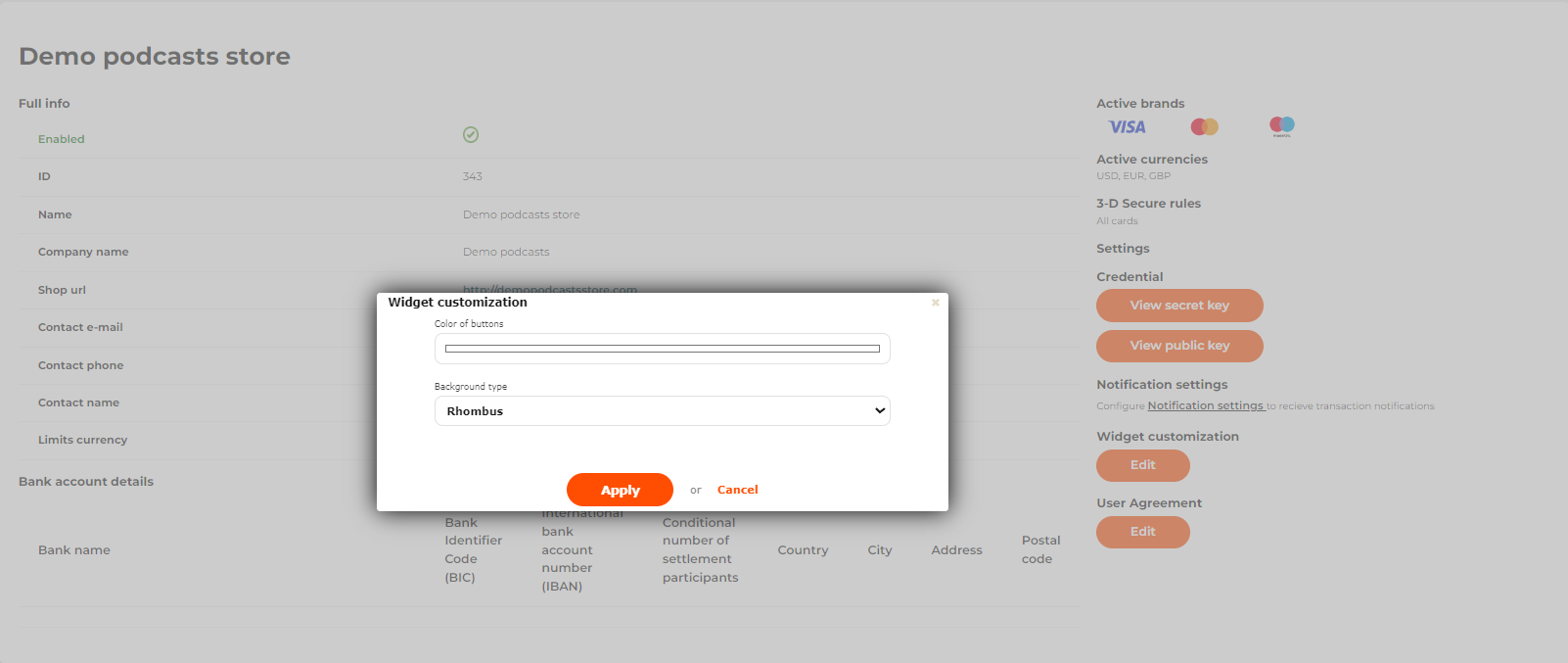Viewport: 1568px width, 663px height.
Task: Click the Enabled row label
Action: click(62, 139)
